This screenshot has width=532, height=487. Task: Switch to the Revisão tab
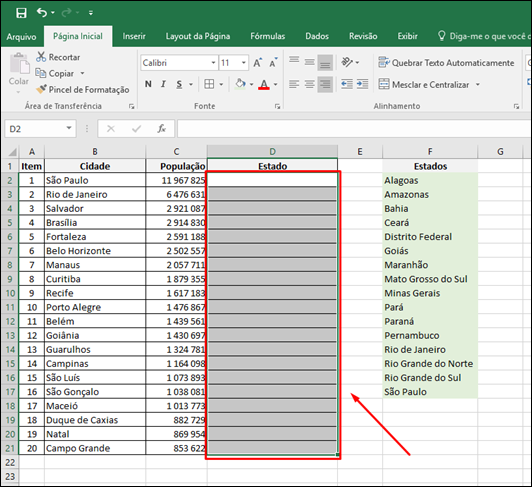(363, 36)
